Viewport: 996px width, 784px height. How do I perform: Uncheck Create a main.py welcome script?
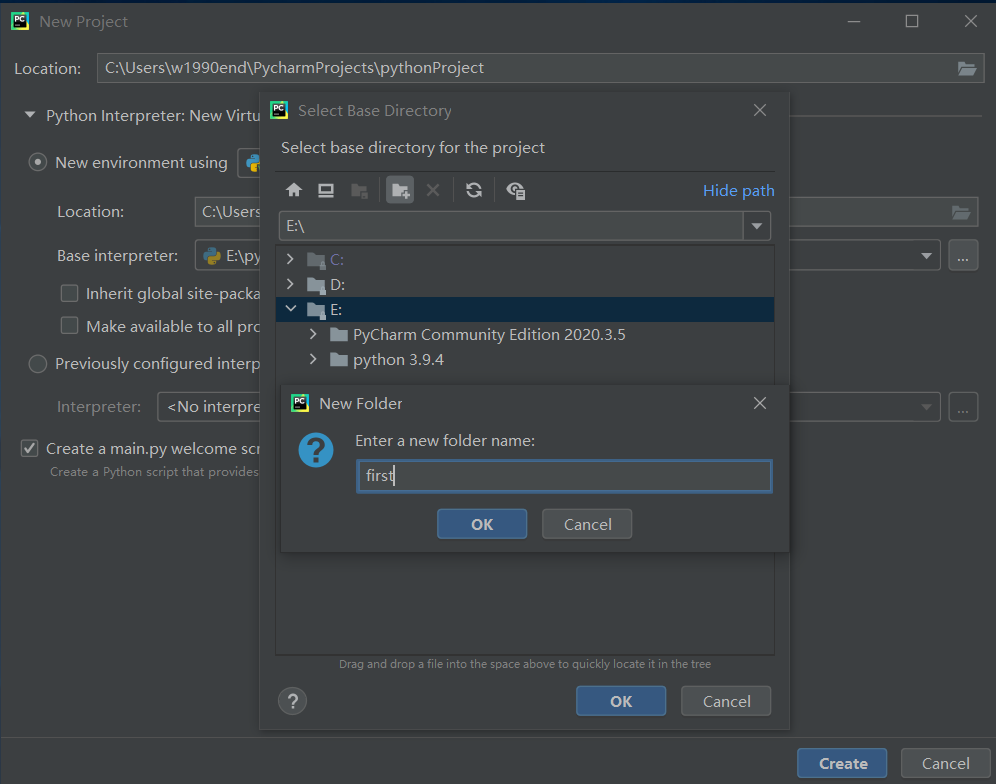30,449
